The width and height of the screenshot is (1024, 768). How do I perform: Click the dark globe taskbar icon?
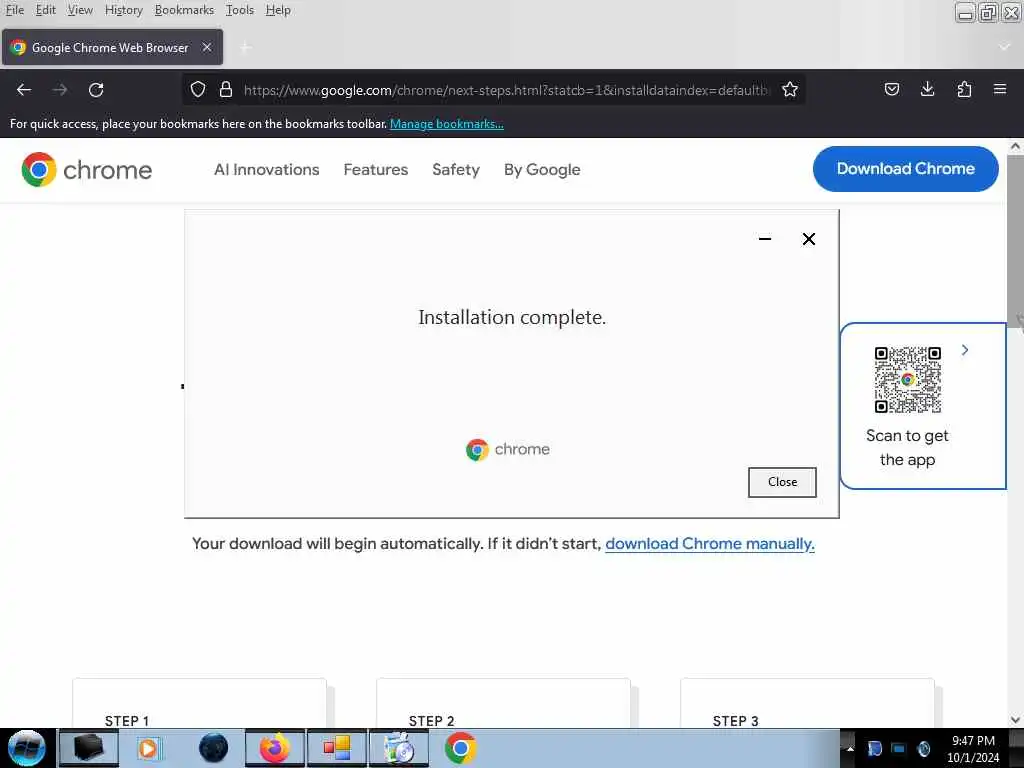(214, 748)
